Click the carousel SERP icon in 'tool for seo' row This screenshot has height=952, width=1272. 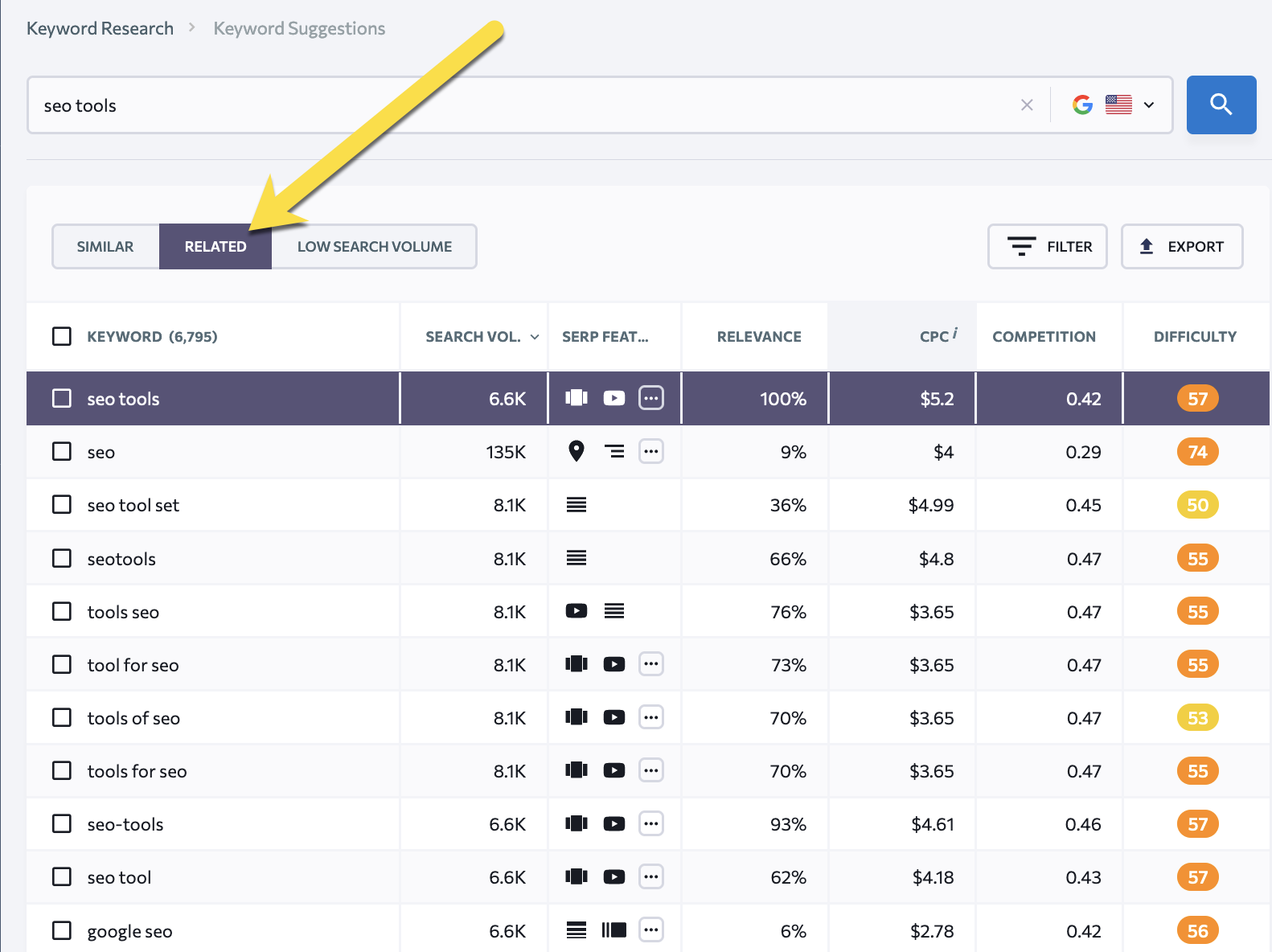[x=577, y=664]
